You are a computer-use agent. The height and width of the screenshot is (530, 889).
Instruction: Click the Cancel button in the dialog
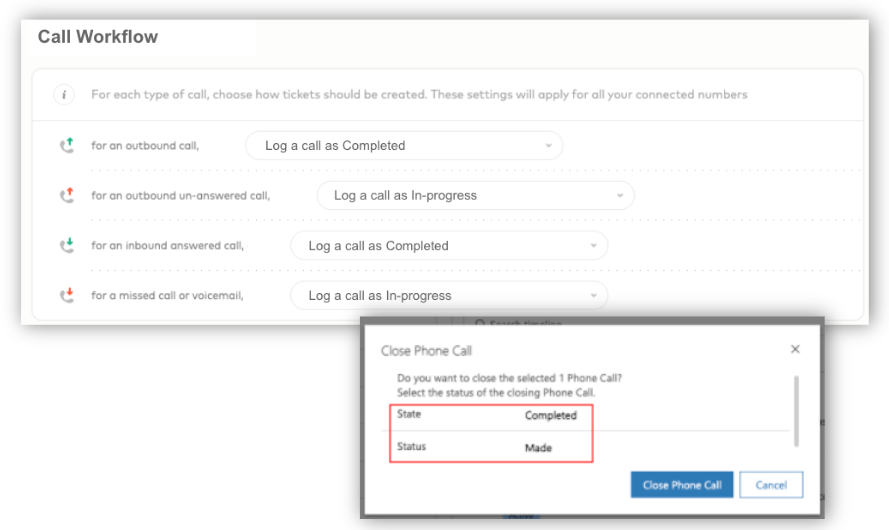point(771,485)
